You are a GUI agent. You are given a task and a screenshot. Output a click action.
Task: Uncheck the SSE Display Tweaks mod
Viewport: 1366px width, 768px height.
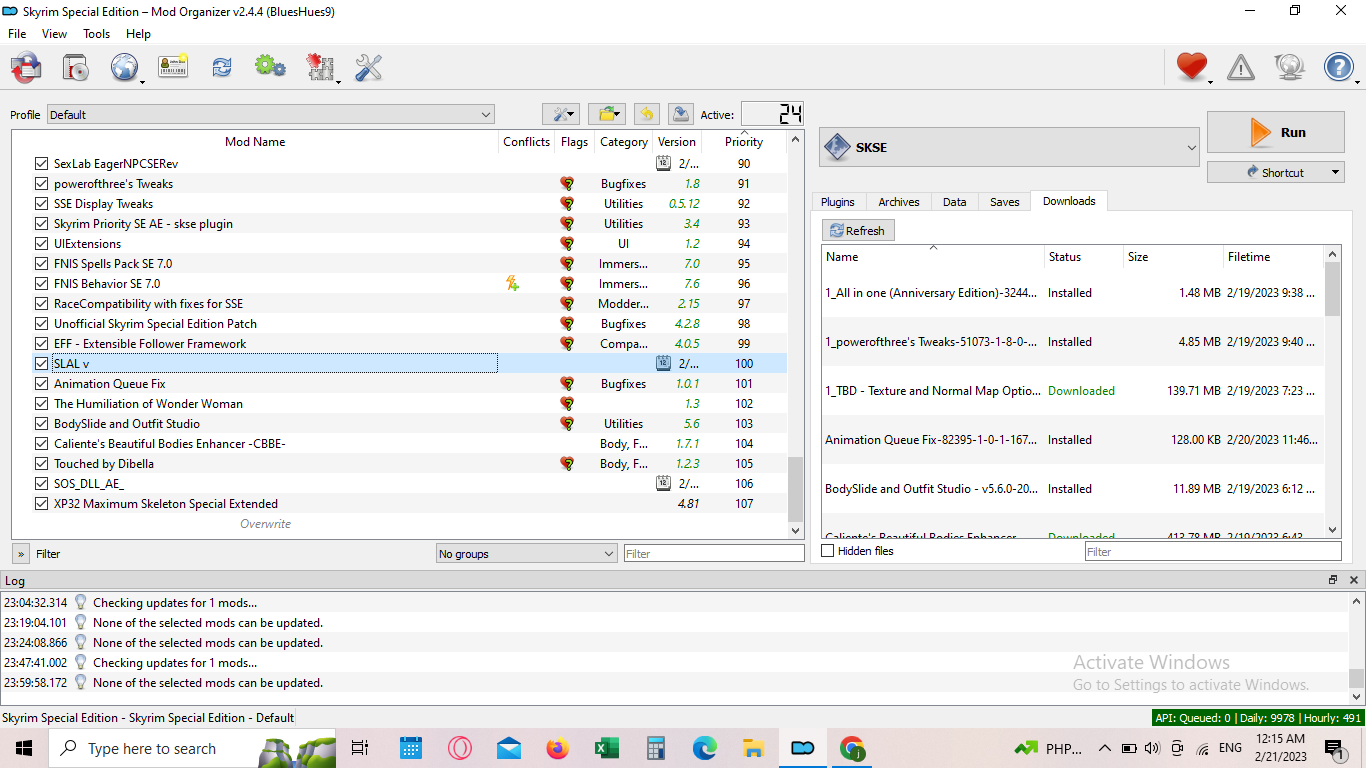41,204
